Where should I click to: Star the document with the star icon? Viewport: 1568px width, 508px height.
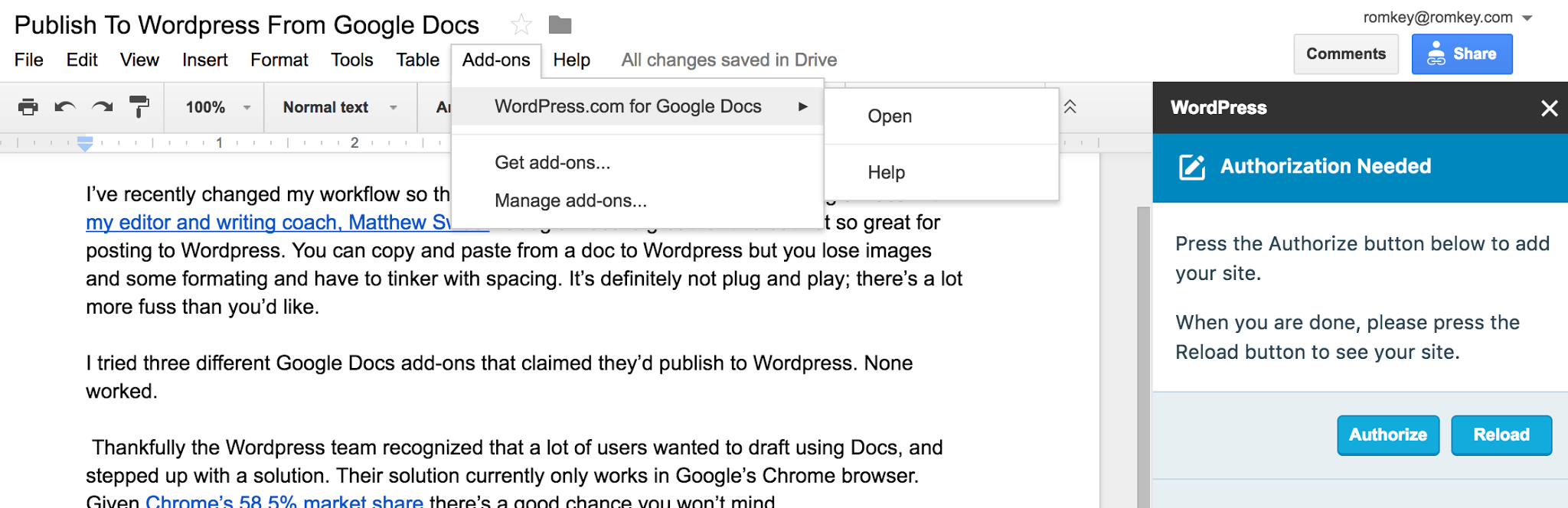521,25
